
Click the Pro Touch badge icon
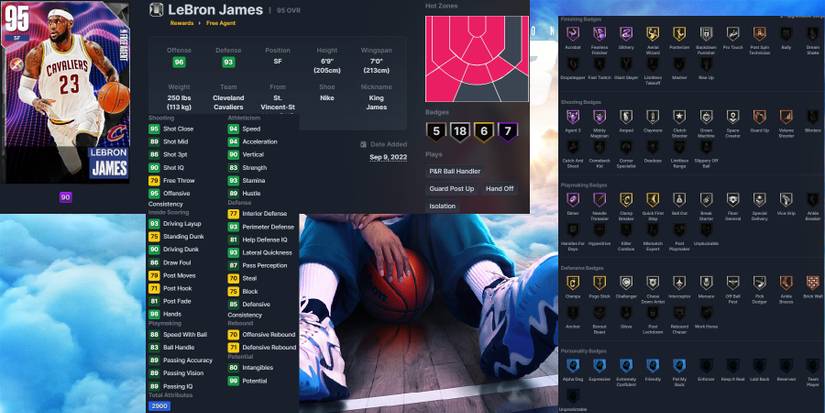coord(732,35)
